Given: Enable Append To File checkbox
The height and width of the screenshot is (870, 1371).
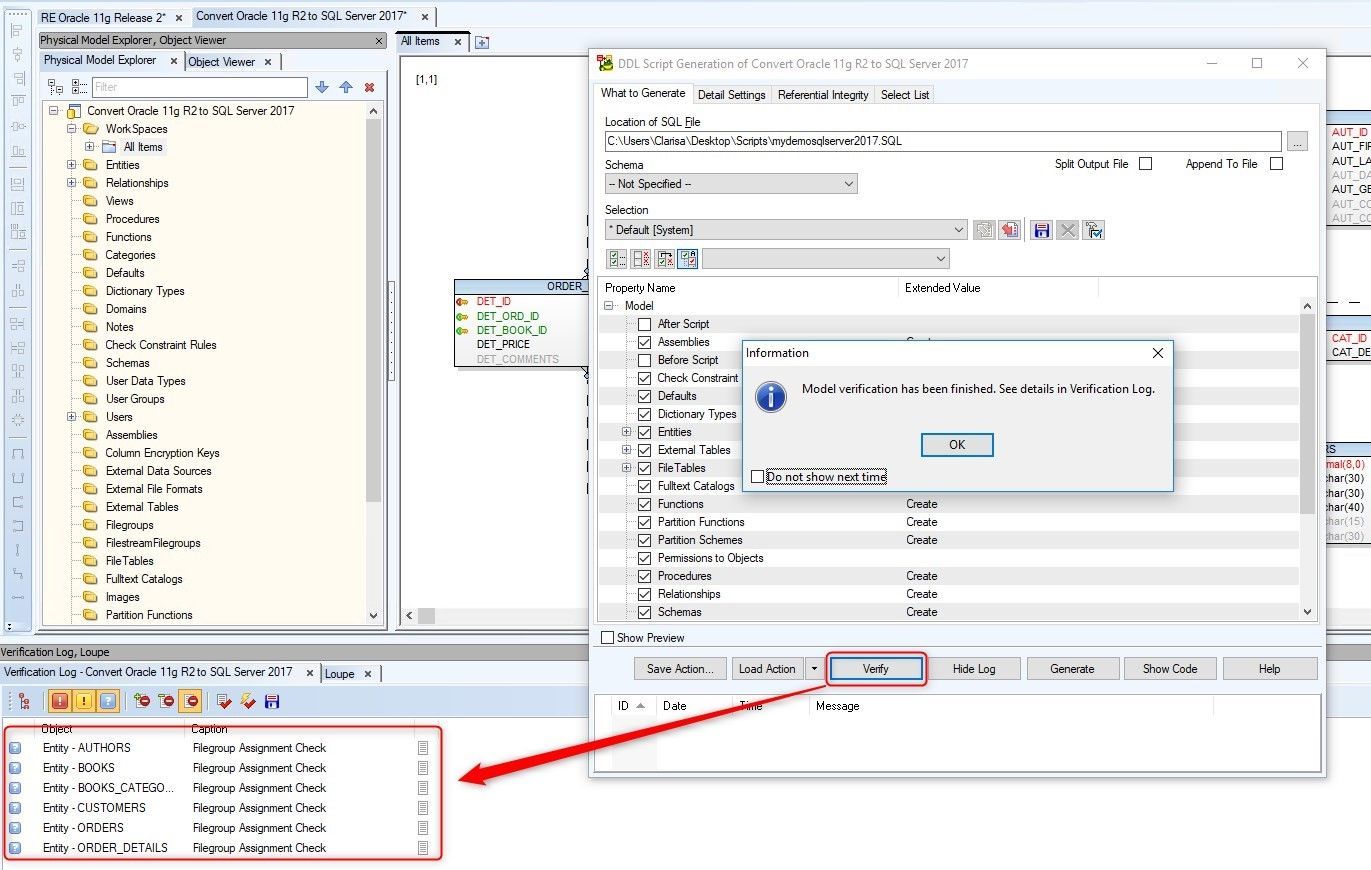Looking at the screenshot, I should 1276,164.
